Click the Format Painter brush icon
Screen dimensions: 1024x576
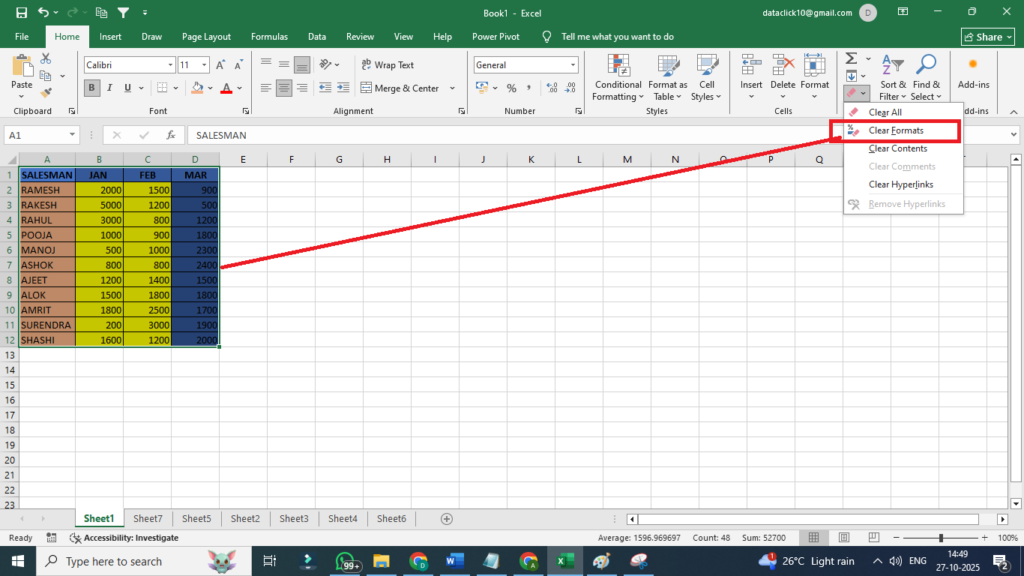(x=47, y=93)
